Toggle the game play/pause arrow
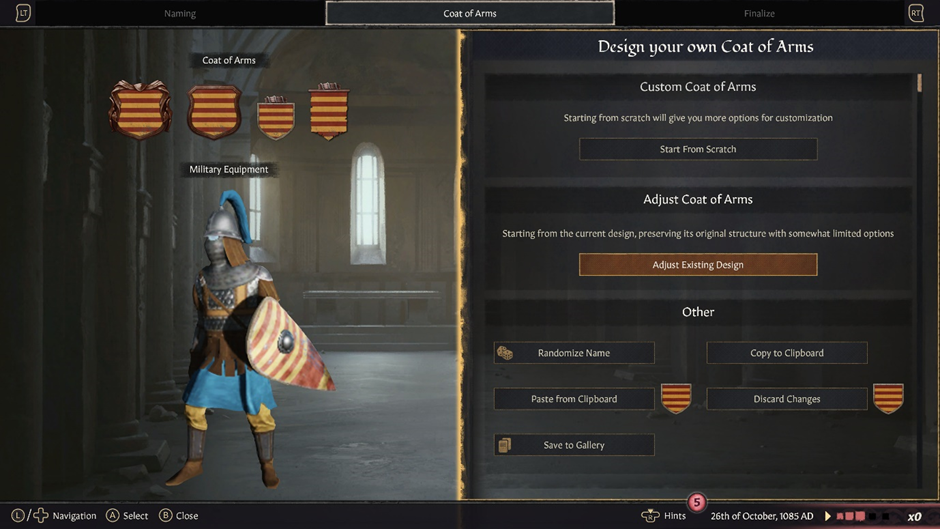940x529 pixels. [x=828, y=516]
